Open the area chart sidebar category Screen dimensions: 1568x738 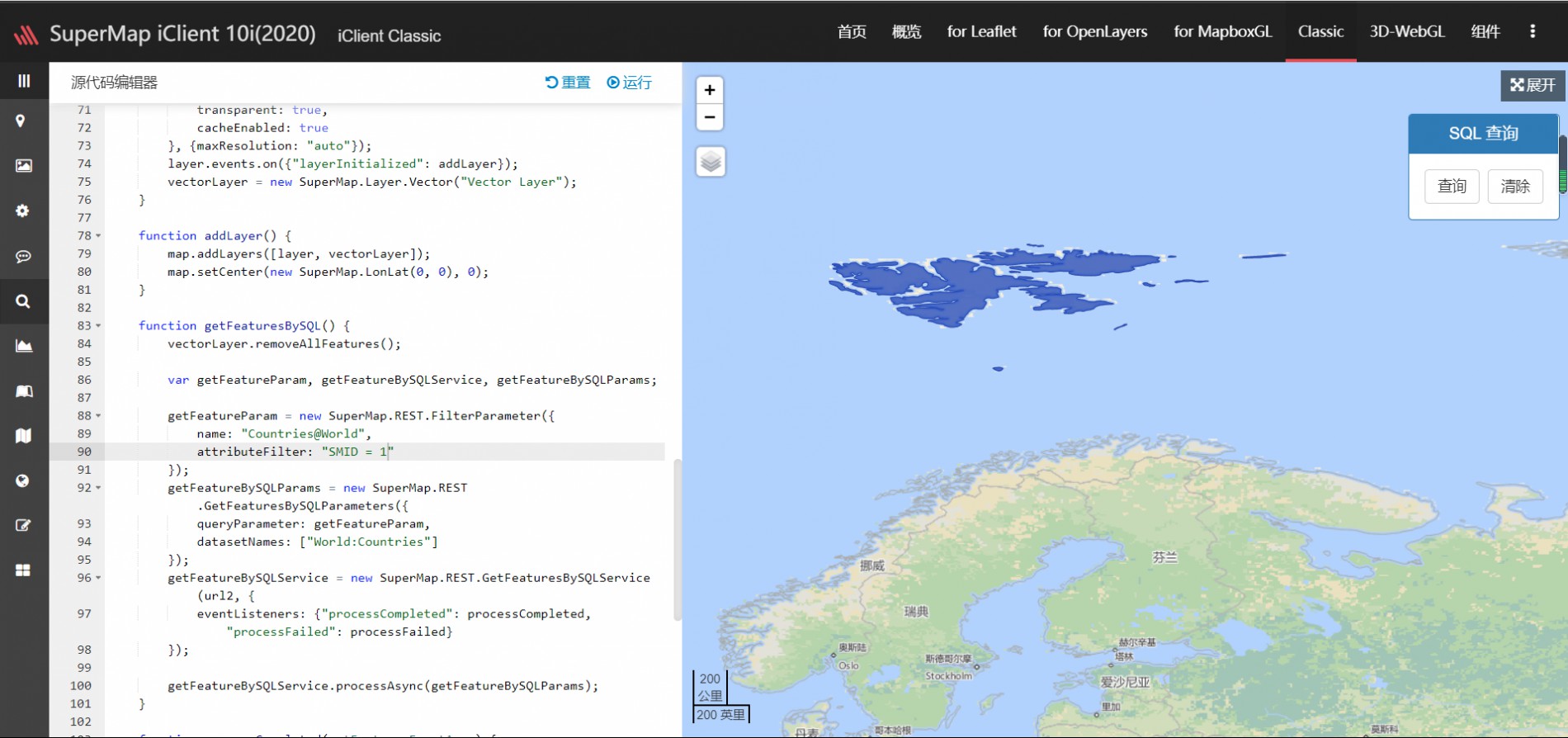coord(24,346)
